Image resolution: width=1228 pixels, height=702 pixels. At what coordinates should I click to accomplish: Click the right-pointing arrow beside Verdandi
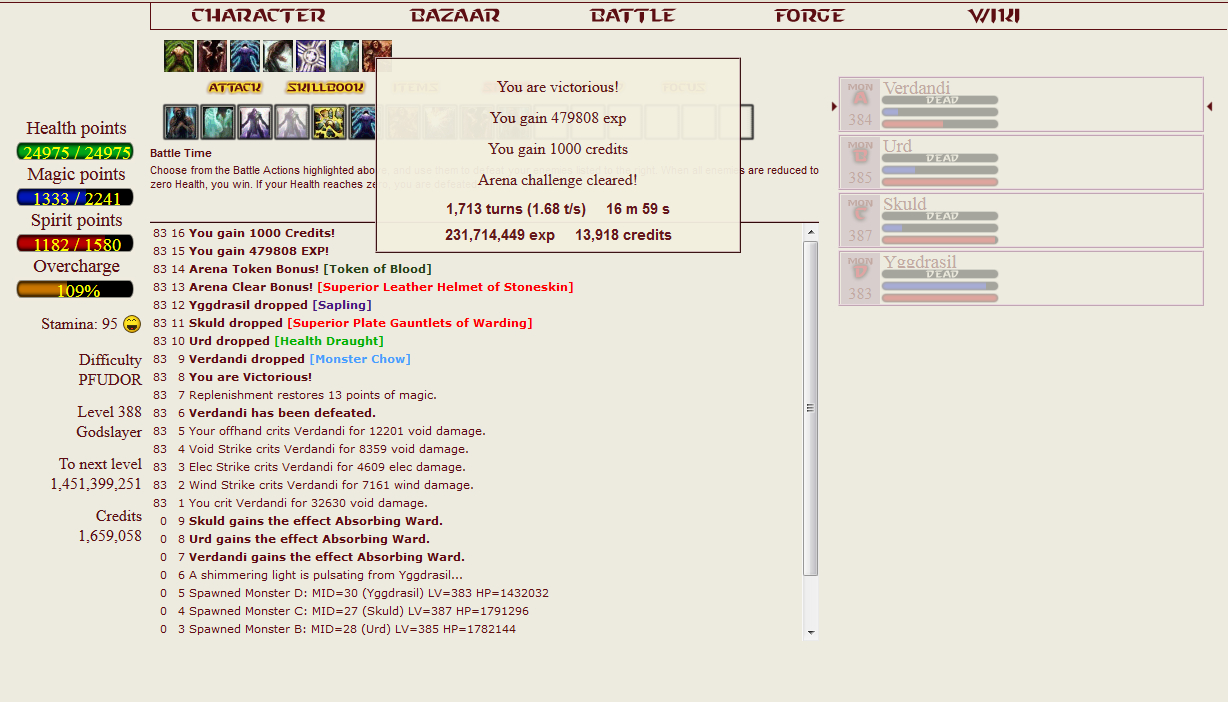click(835, 106)
